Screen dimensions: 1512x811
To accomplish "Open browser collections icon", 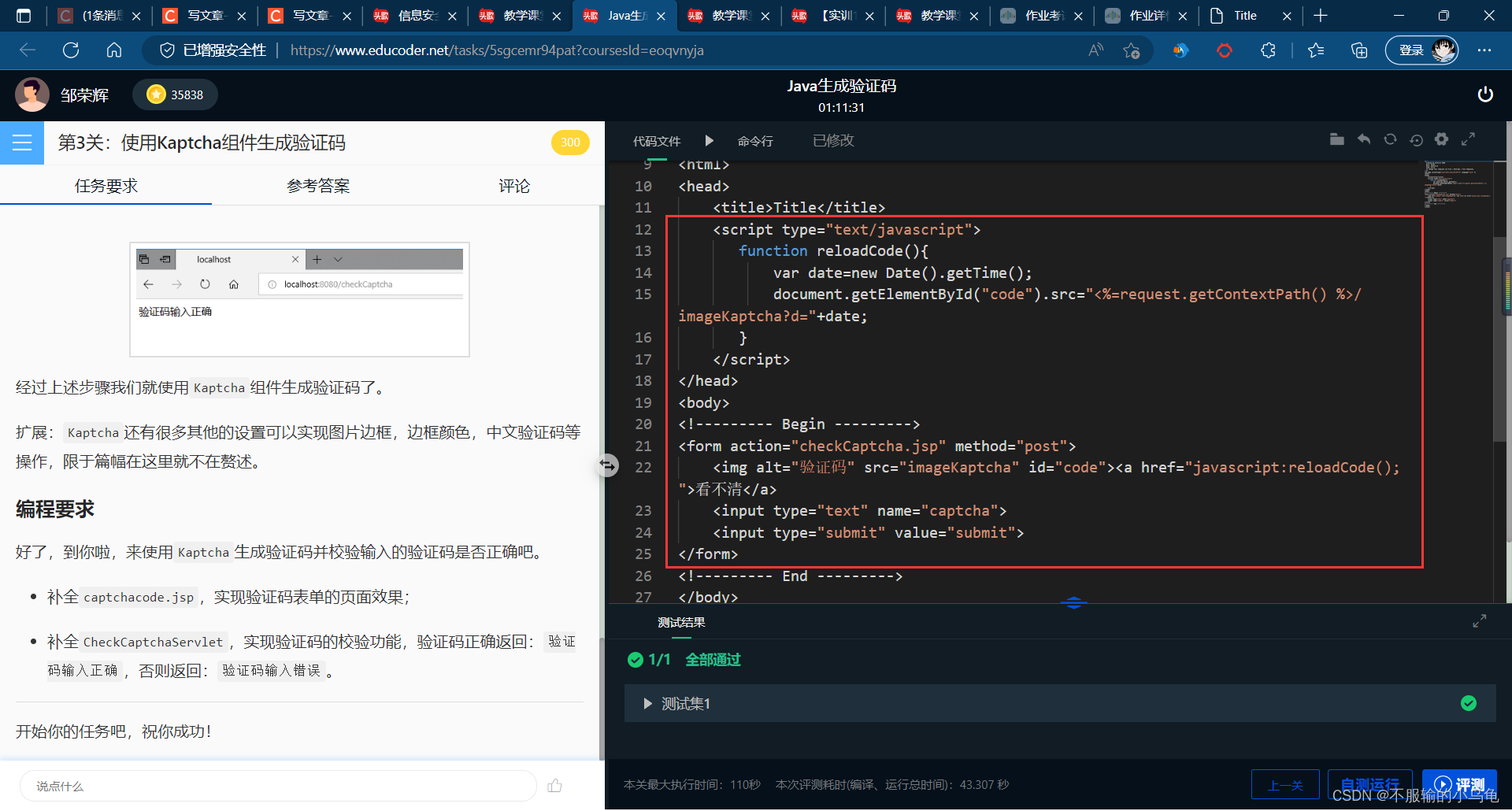I will (1359, 50).
